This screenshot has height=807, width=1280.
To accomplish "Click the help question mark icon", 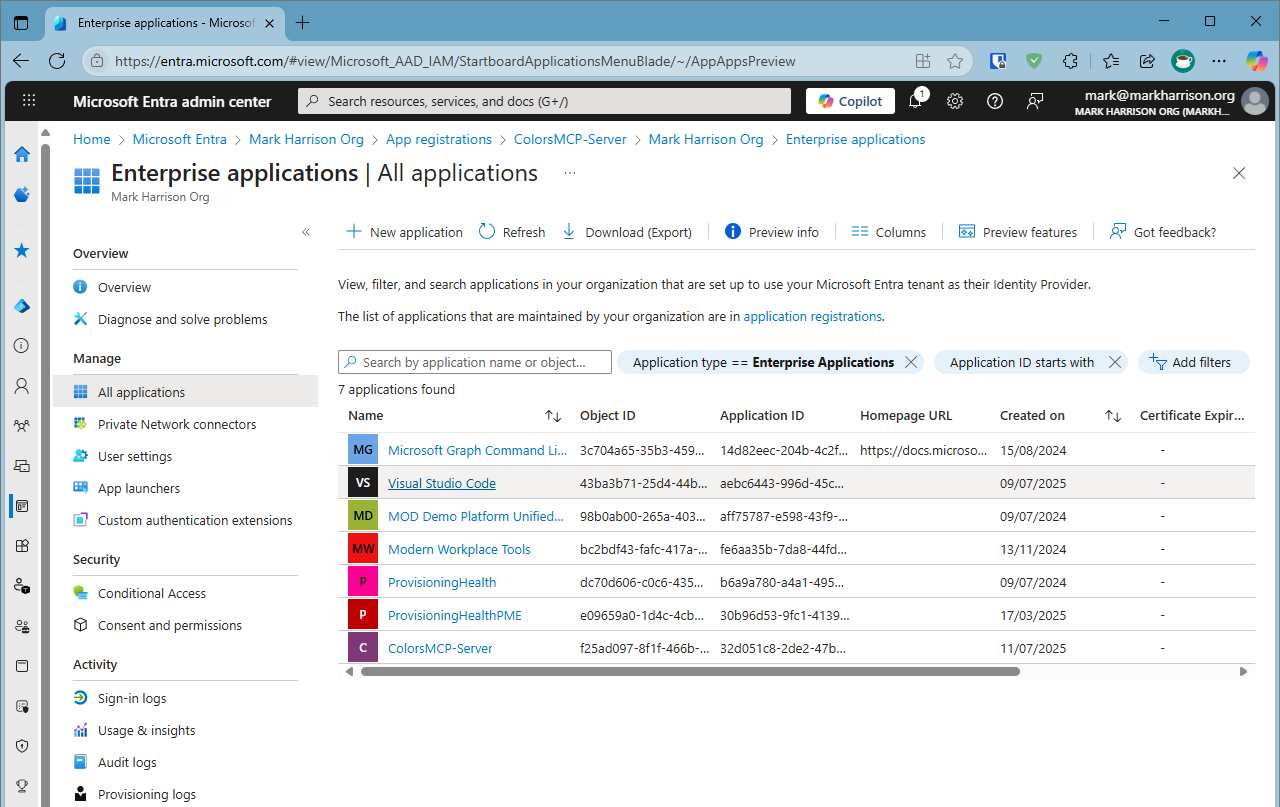I will (995, 100).
